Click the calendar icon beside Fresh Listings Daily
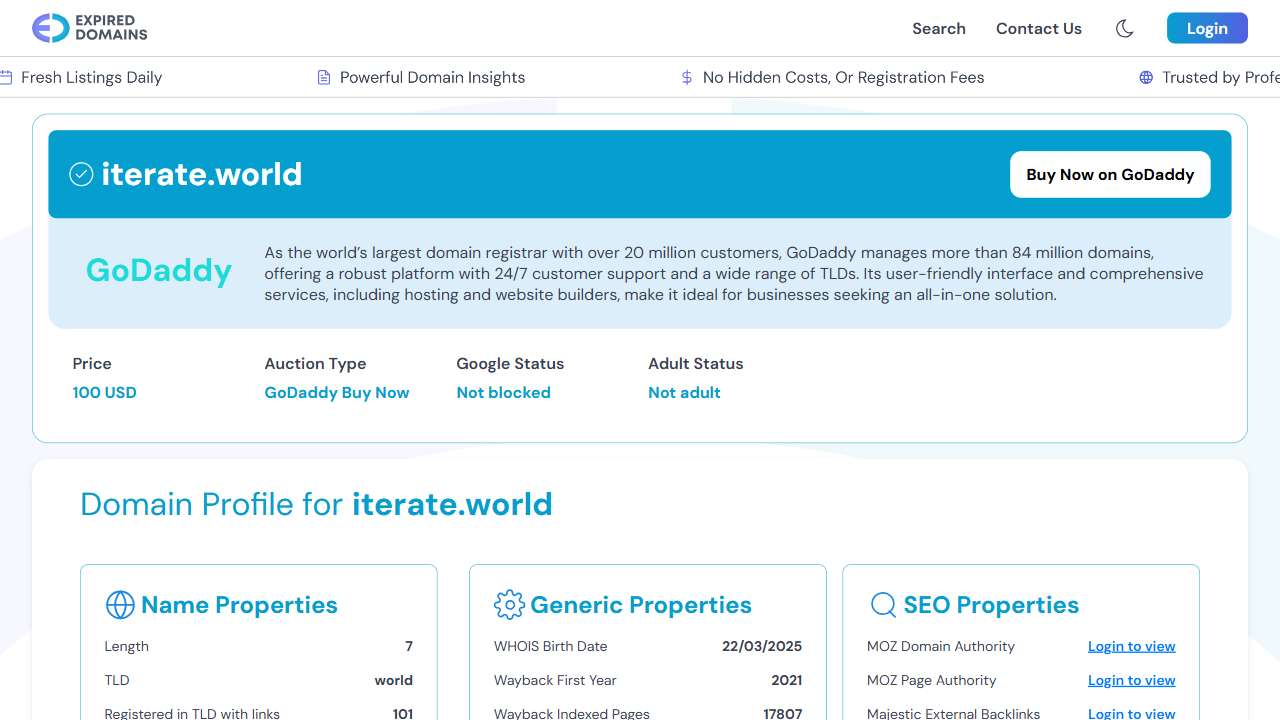The width and height of the screenshot is (1280, 720). 6,77
